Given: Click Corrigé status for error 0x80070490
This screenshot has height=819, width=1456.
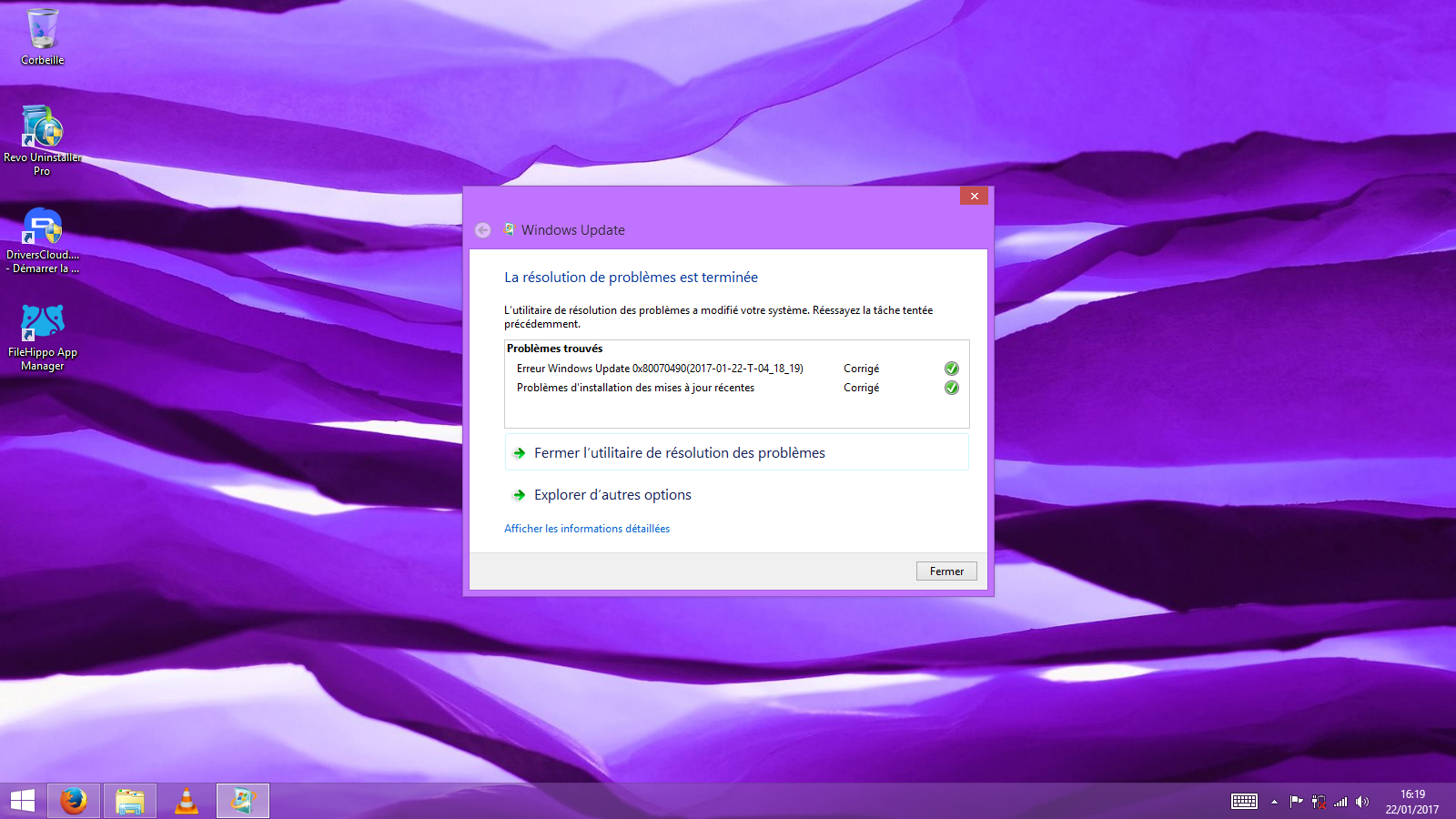Looking at the screenshot, I should point(861,369).
